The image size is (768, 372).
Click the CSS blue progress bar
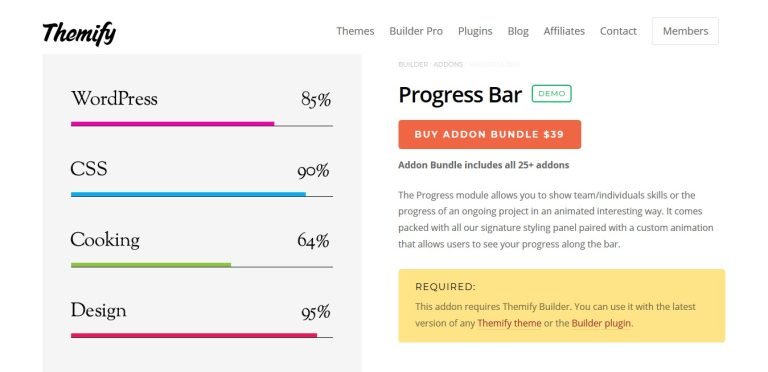pos(188,194)
